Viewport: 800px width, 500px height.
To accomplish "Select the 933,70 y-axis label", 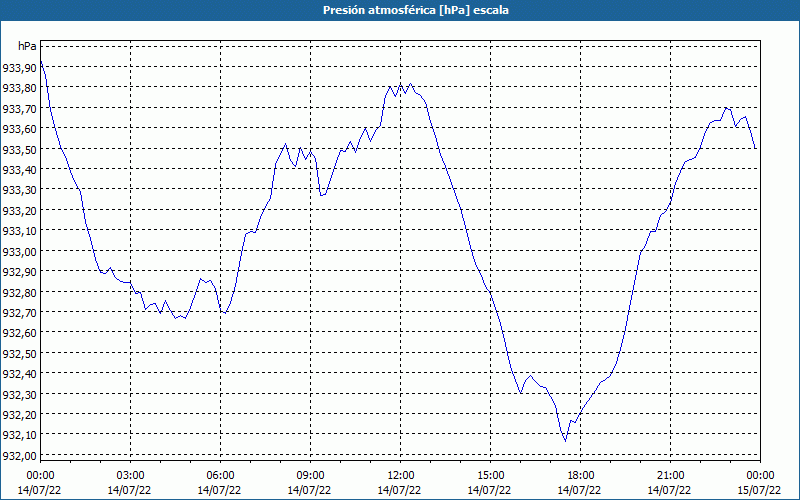I will 19,108.
